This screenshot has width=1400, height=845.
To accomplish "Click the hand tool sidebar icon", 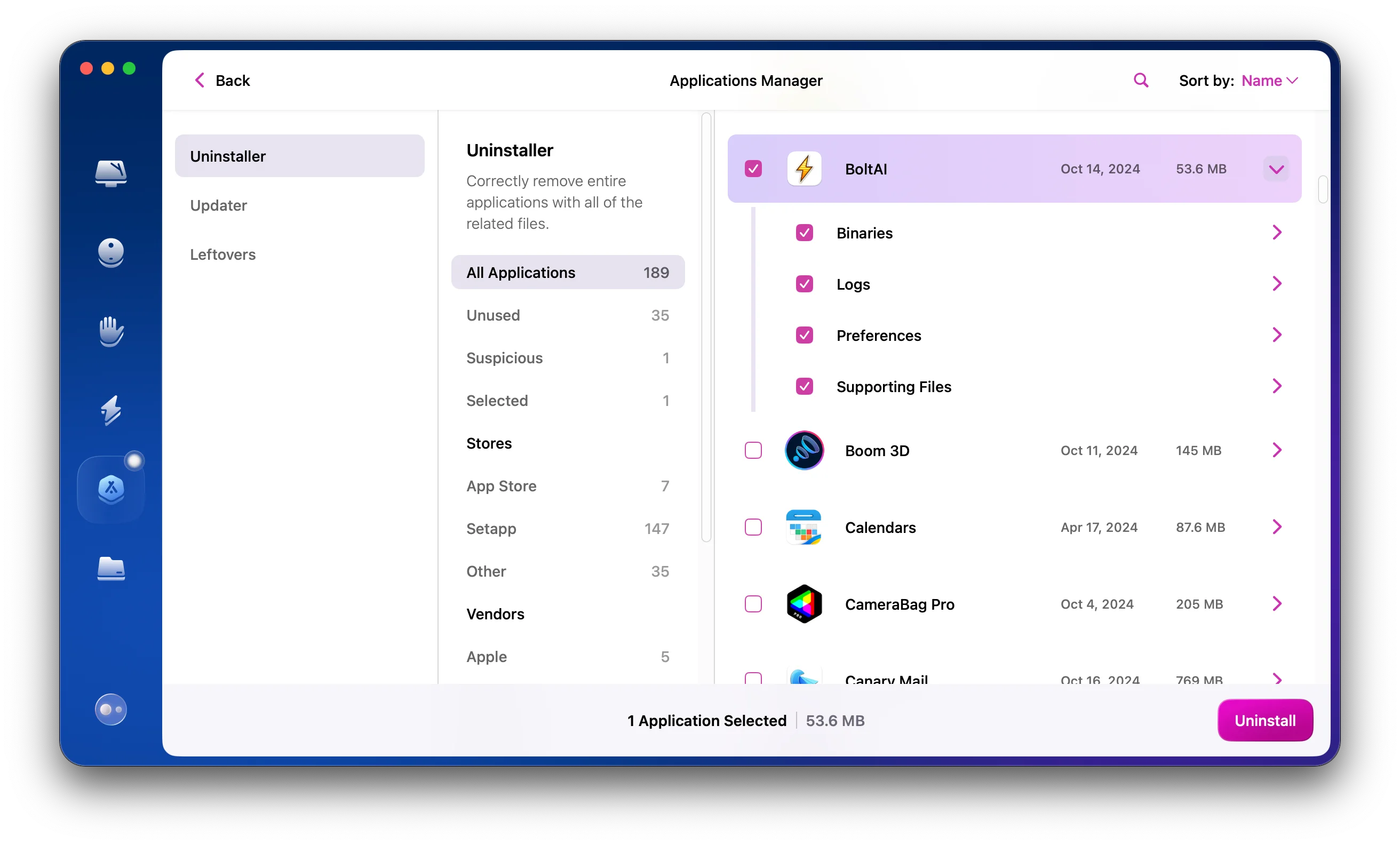I will click(x=113, y=331).
